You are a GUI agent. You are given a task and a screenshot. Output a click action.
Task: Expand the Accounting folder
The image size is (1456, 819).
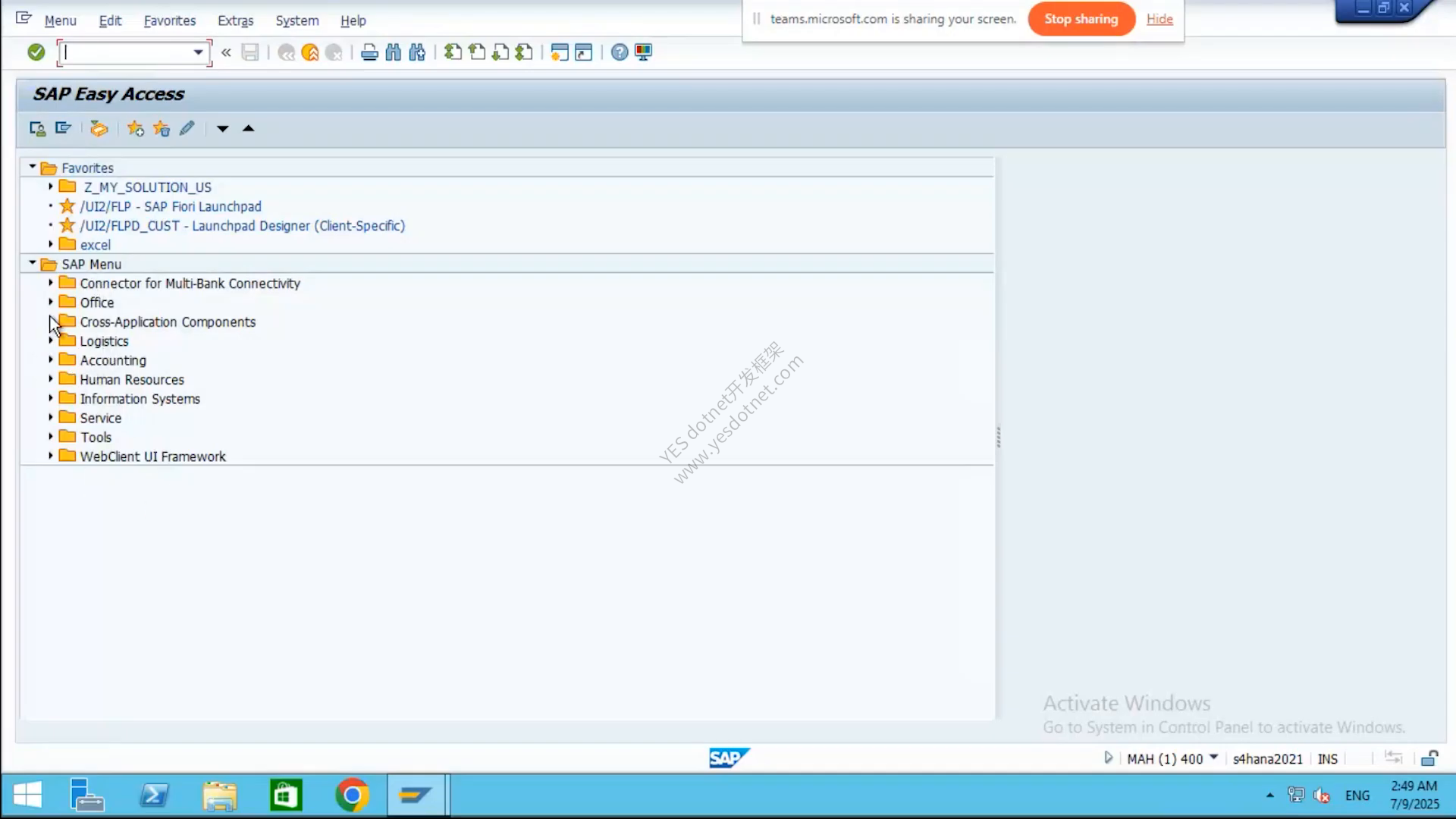[x=51, y=359]
